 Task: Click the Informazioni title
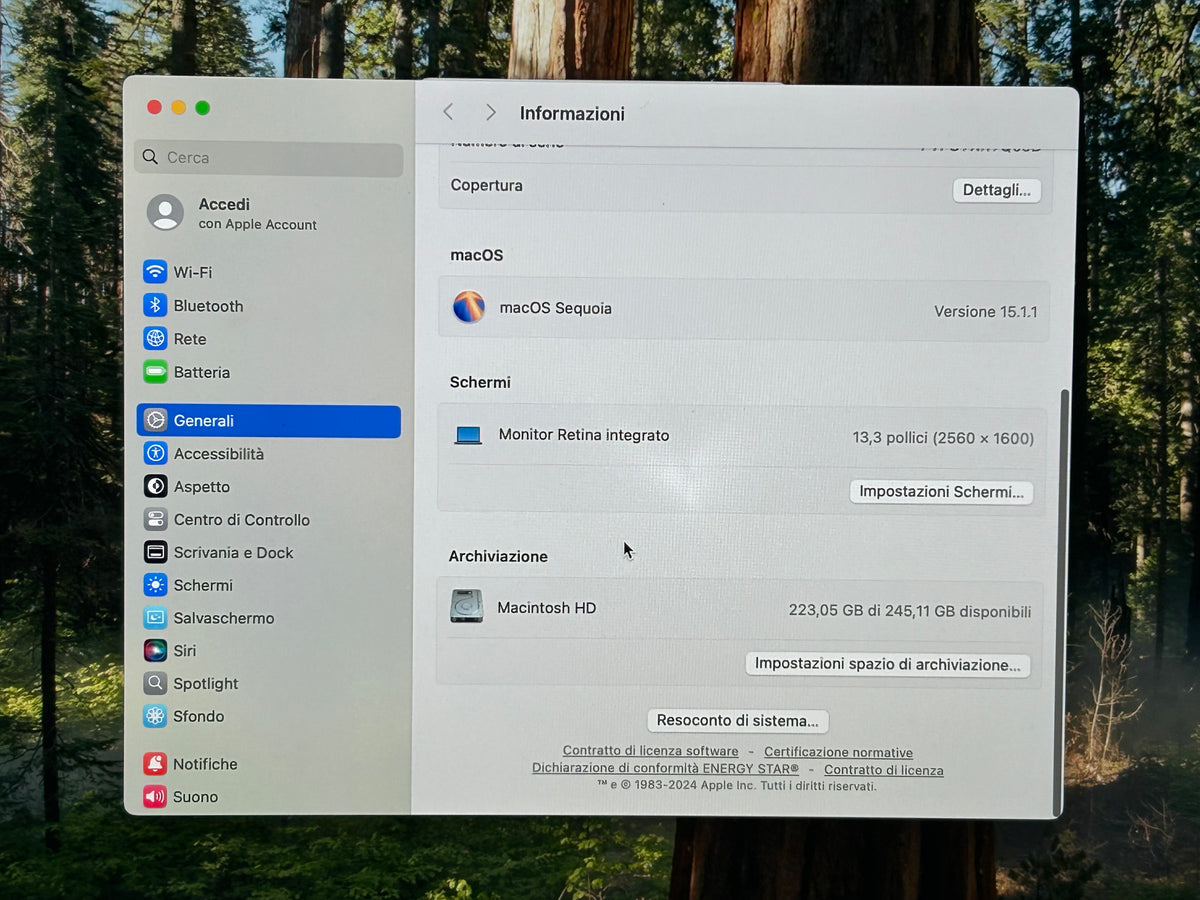point(572,113)
